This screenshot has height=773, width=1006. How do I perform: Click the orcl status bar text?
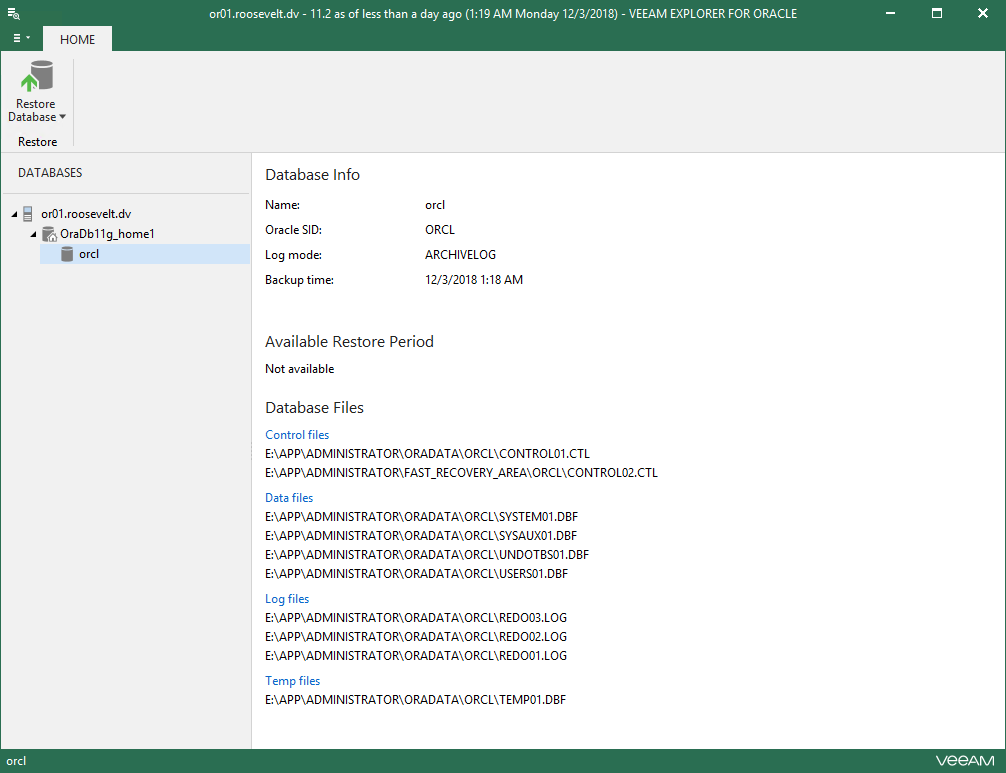point(16,761)
